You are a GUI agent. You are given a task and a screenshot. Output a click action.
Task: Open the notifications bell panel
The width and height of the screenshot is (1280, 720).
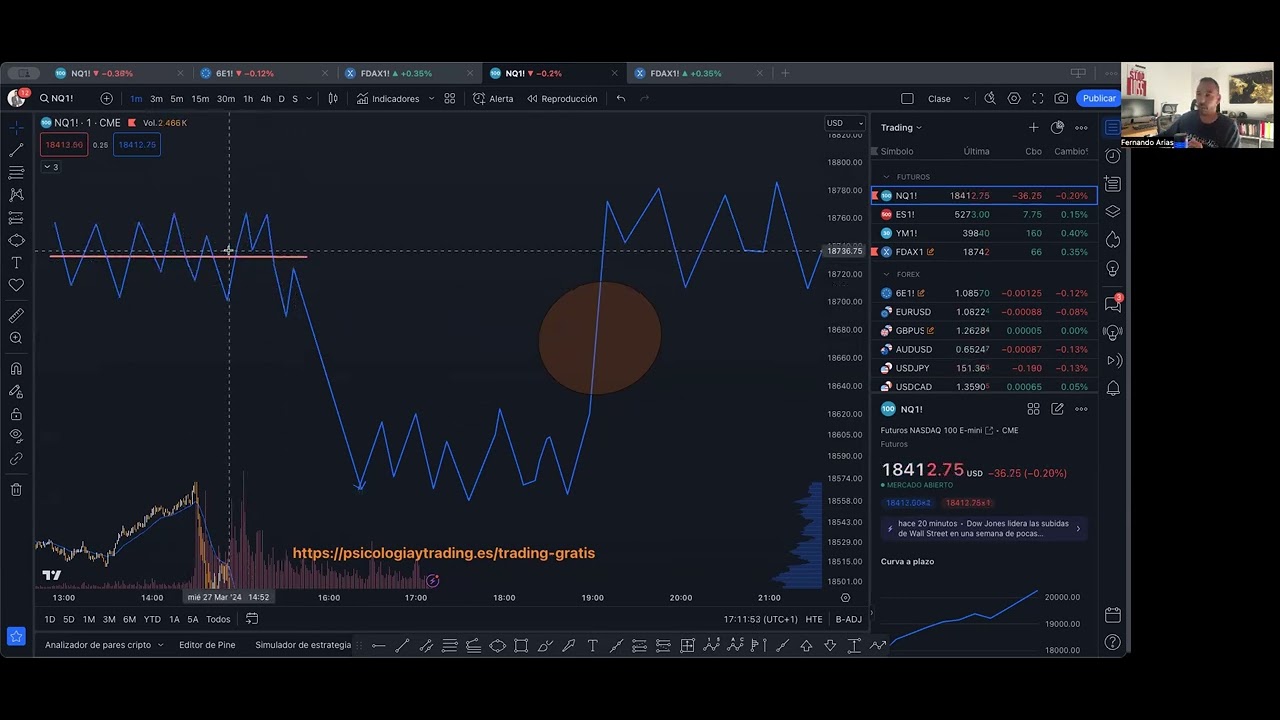1113,388
